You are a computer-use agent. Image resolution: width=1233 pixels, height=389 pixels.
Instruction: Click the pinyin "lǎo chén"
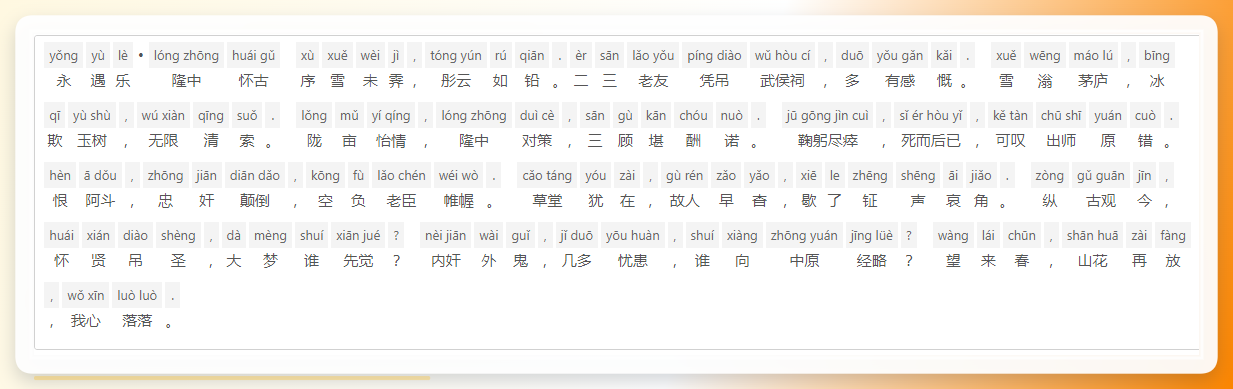[x=402, y=176]
